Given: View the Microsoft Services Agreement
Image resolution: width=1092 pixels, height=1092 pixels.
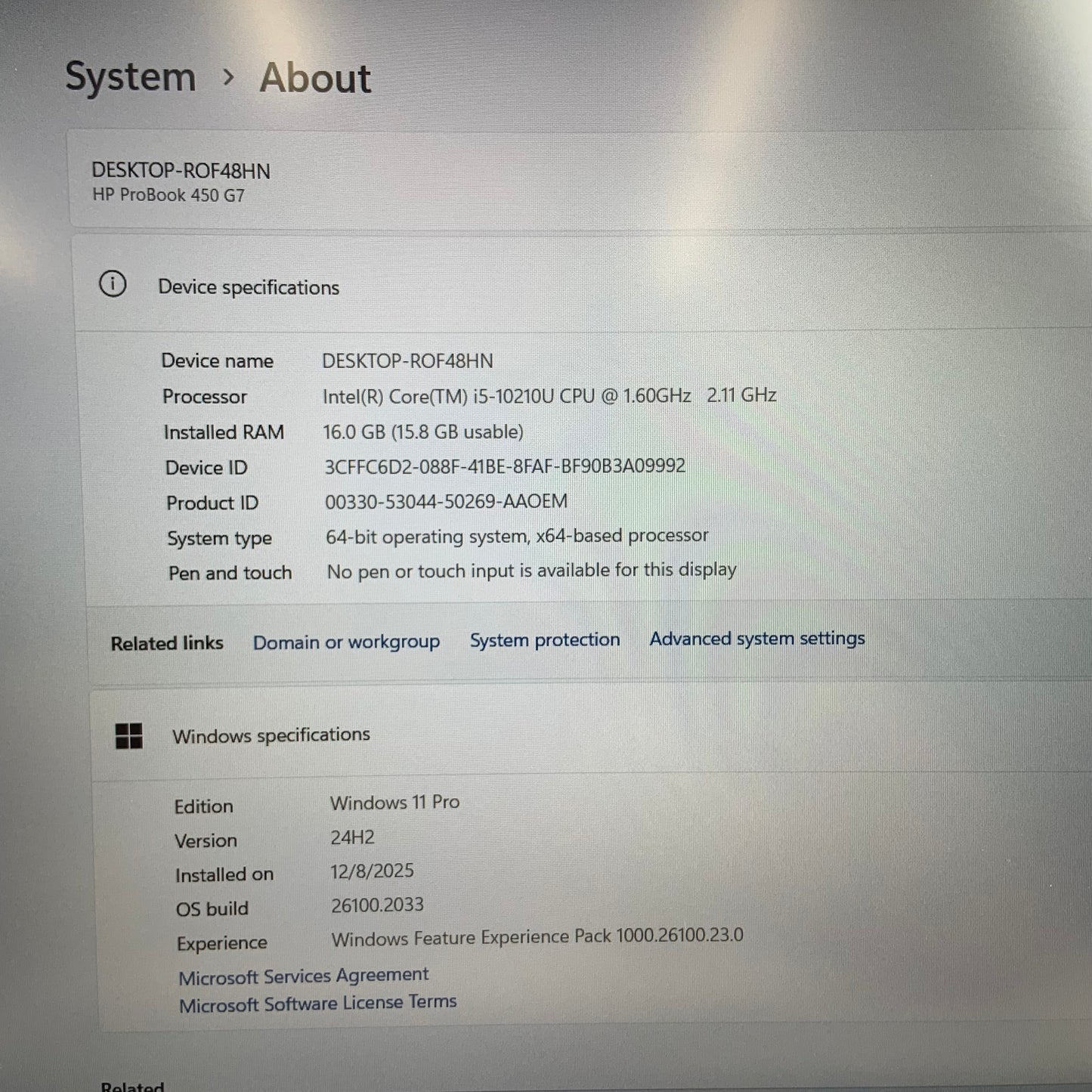Looking at the screenshot, I should point(303,976).
